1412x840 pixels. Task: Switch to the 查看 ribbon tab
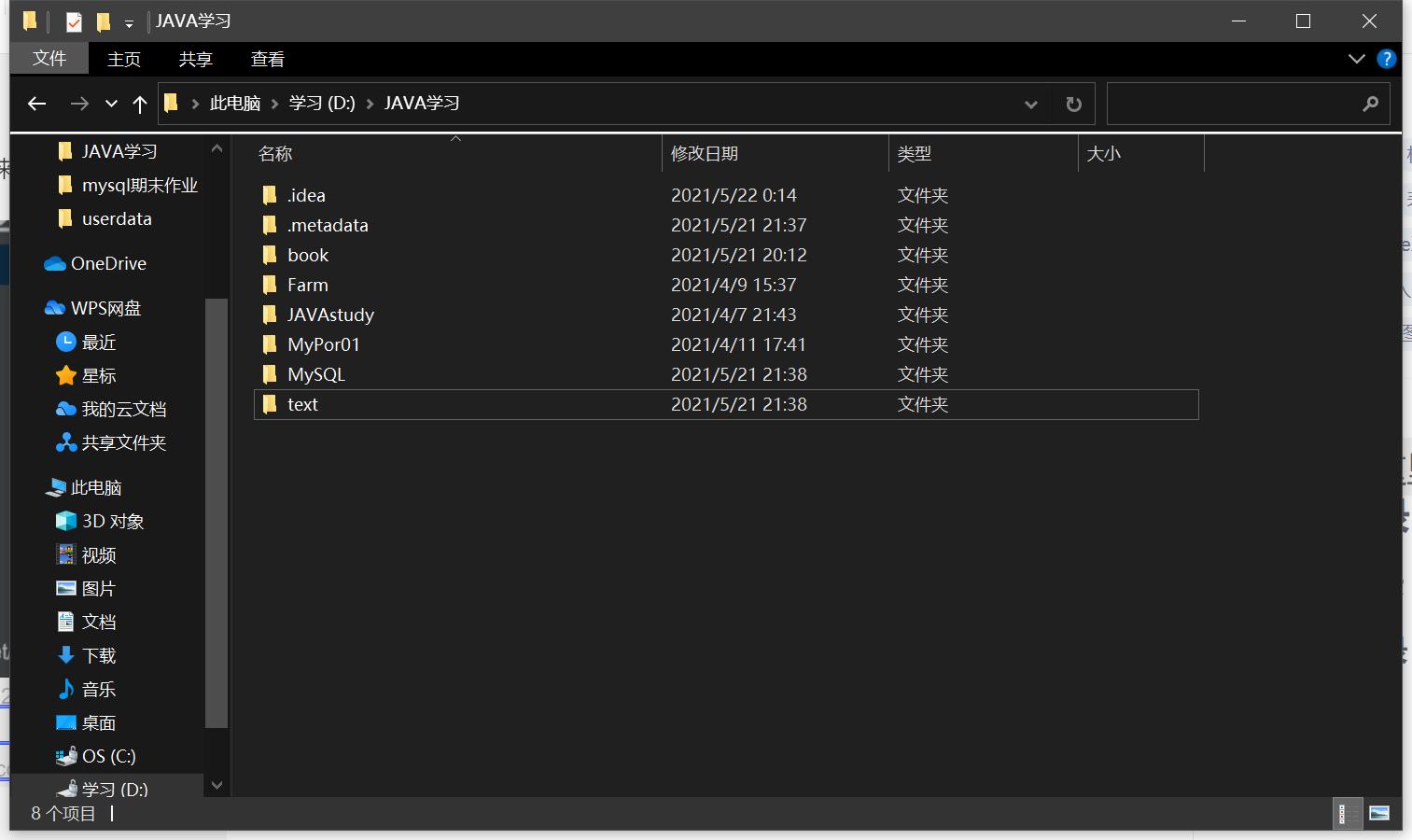(268, 59)
